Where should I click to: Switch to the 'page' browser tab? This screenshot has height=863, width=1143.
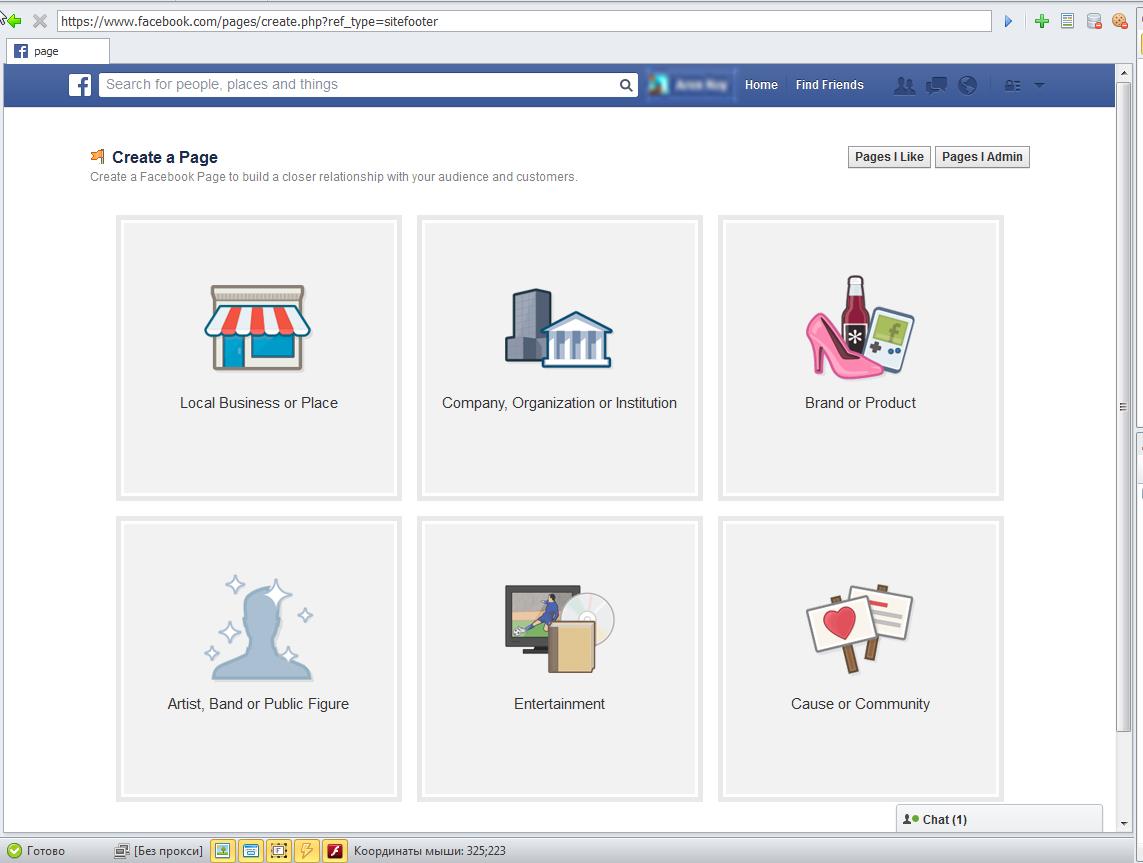click(58, 51)
